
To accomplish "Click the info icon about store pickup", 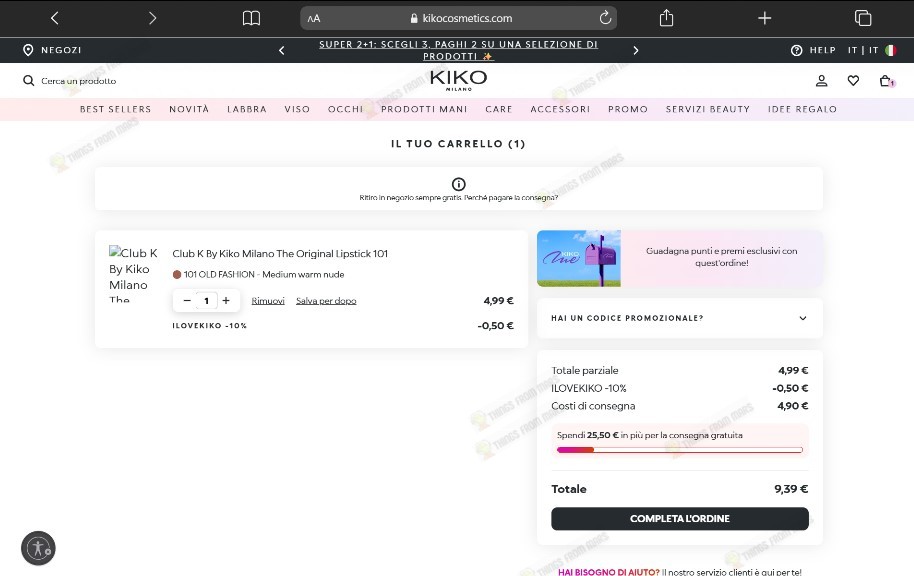I will [x=458, y=184].
